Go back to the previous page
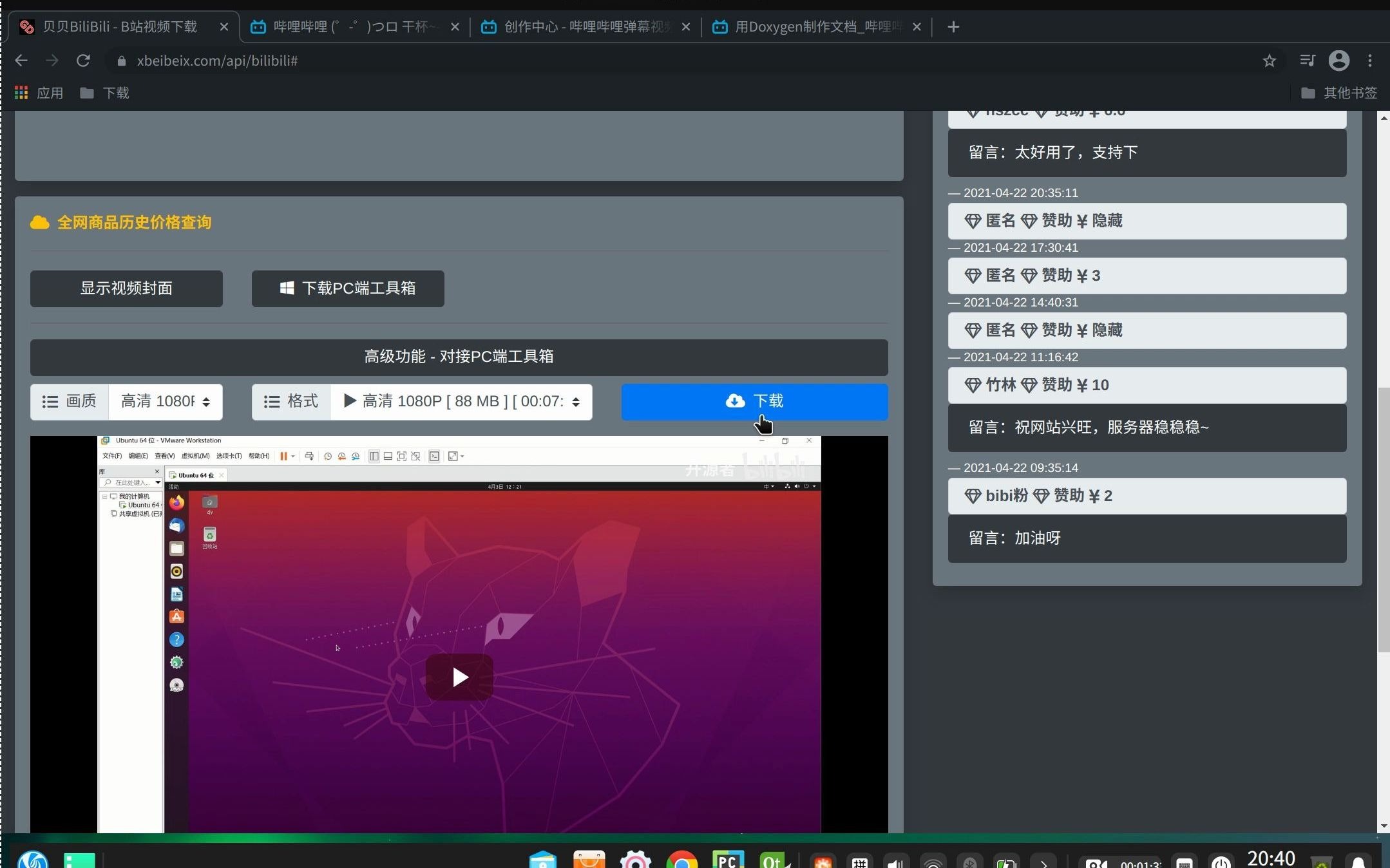Screen dimensions: 1390x868 pos(21,61)
